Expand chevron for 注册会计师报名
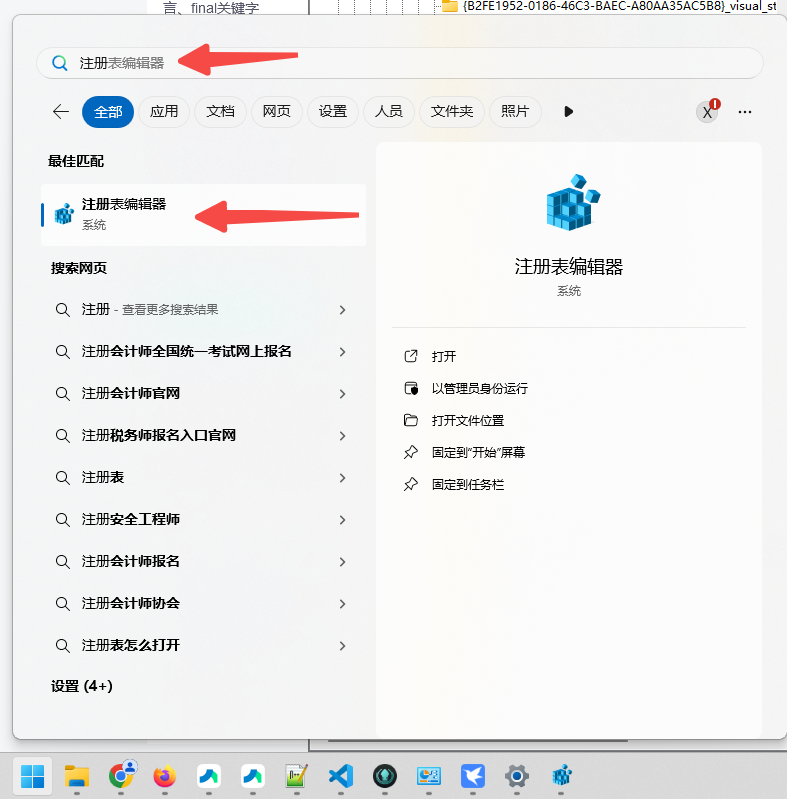Image resolution: width=787 pixels, height=799 pixels. click(343, 562)
